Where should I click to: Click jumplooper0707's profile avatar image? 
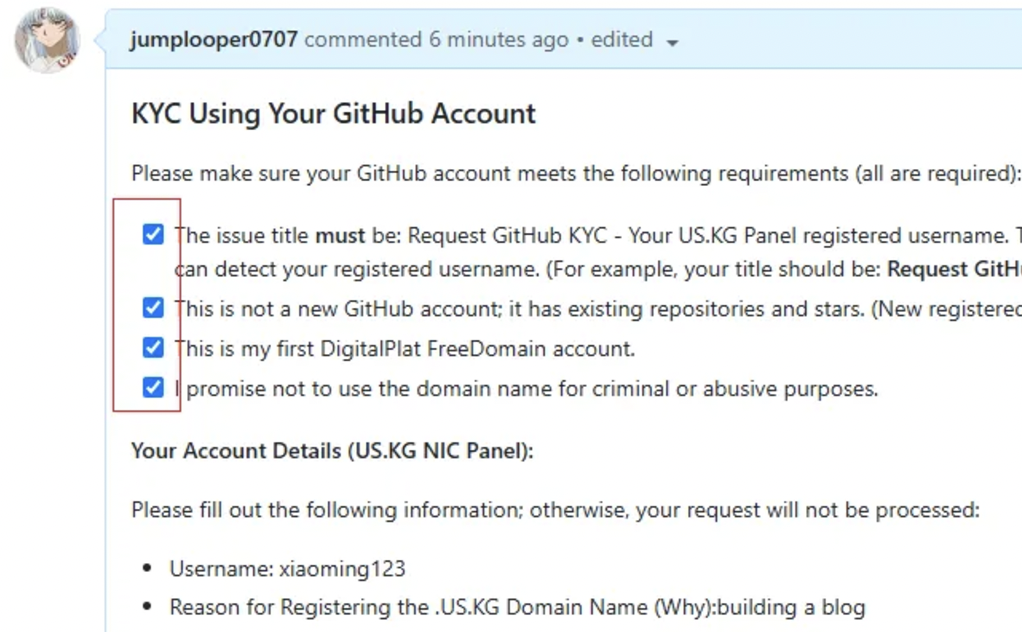pos(47,40)
